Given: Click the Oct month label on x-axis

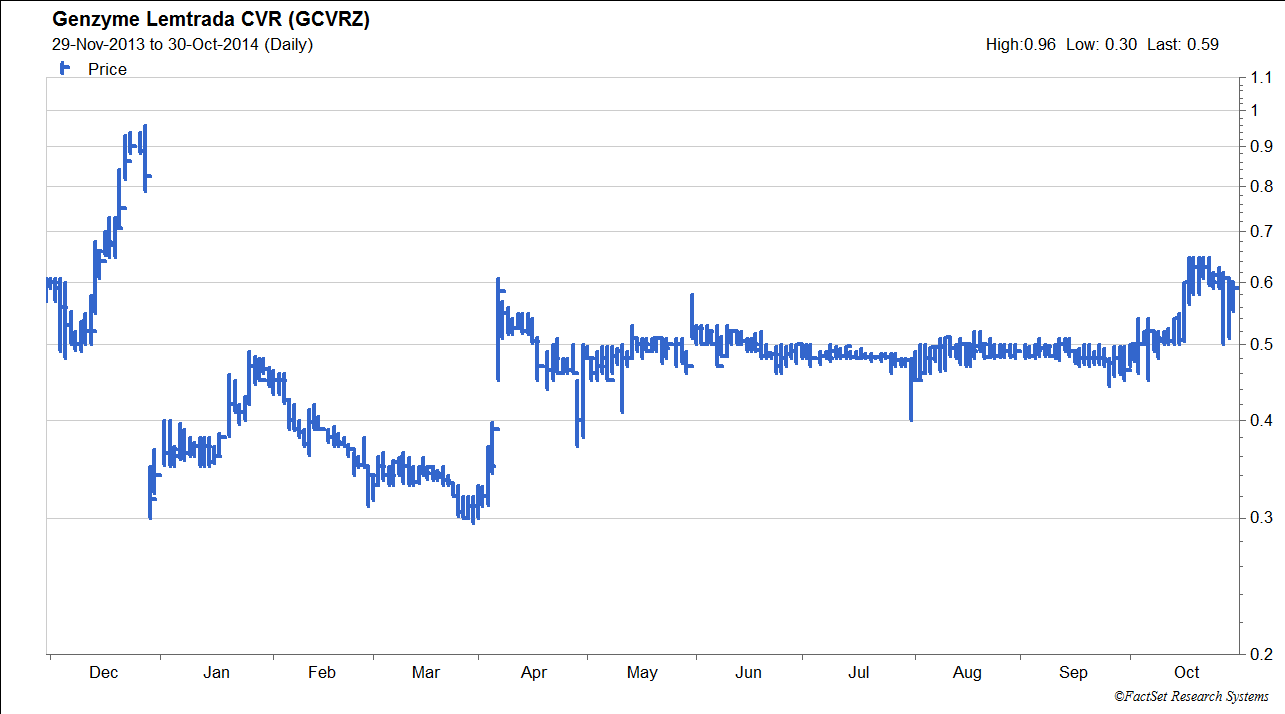Looking at the screenshot, I should [x=1186, y=672].
